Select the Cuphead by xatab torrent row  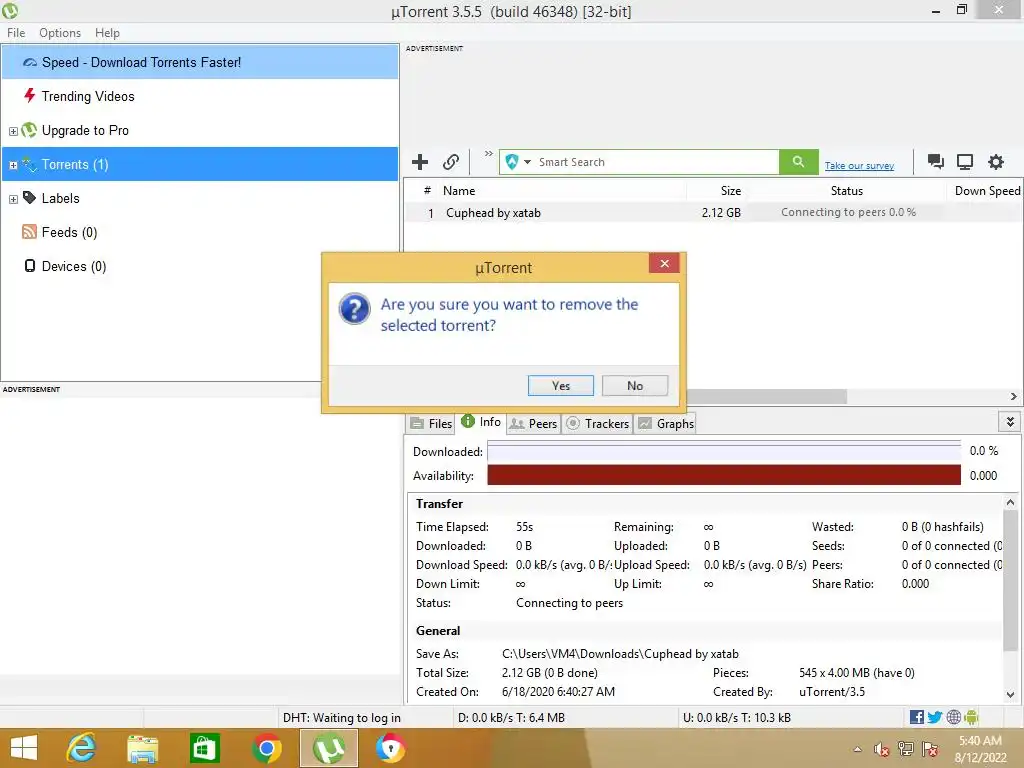[713, 213]
